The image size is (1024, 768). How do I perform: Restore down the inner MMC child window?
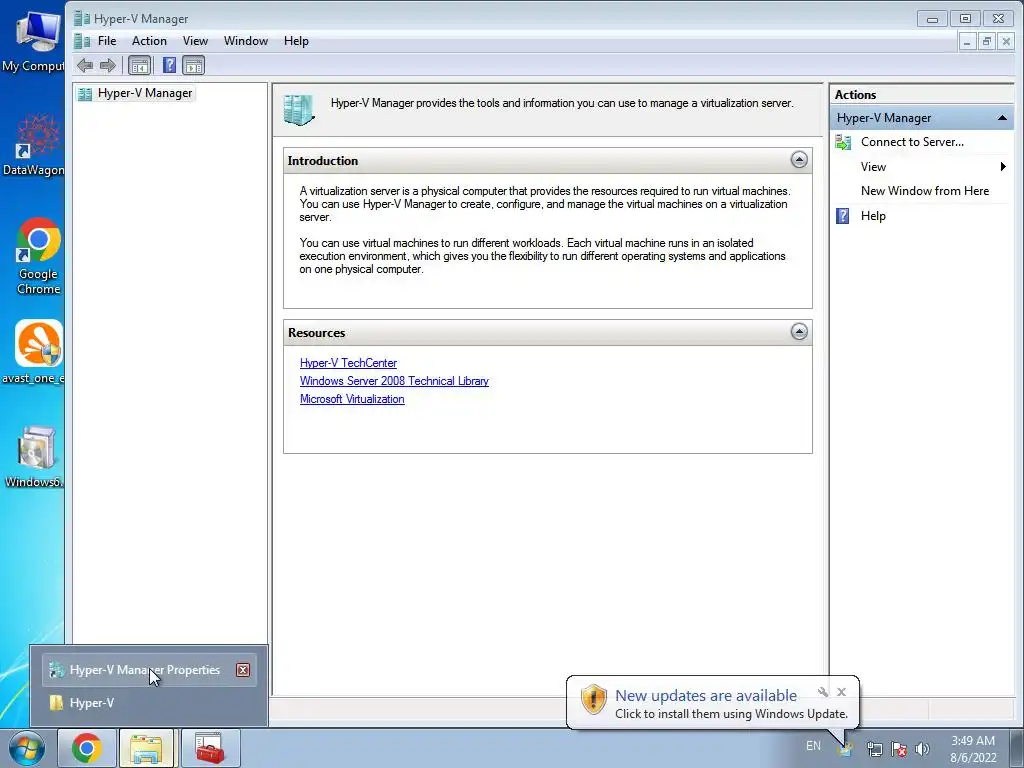987,42
